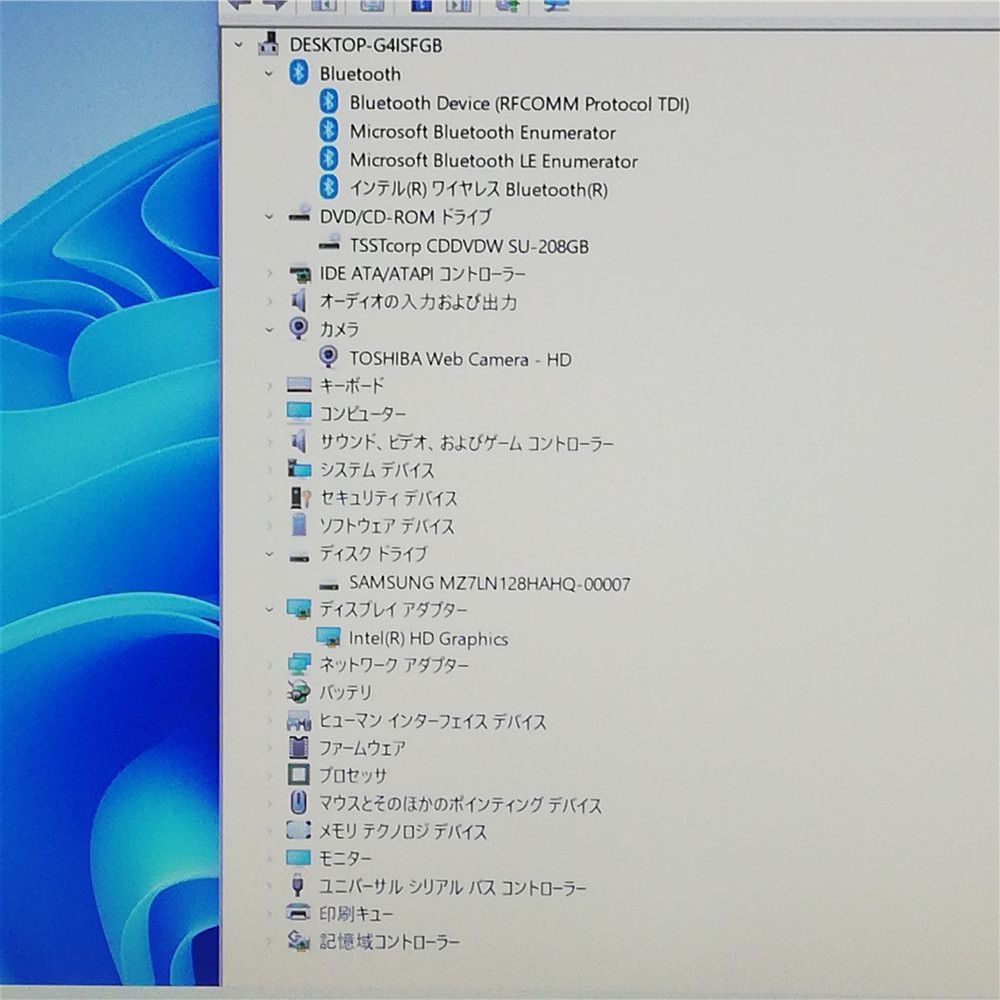Click the SAMSUNG MZ7LN128HAHQ disk icon
The height and width of the screenshot is (1000, 1000).
tap(328, 585)
